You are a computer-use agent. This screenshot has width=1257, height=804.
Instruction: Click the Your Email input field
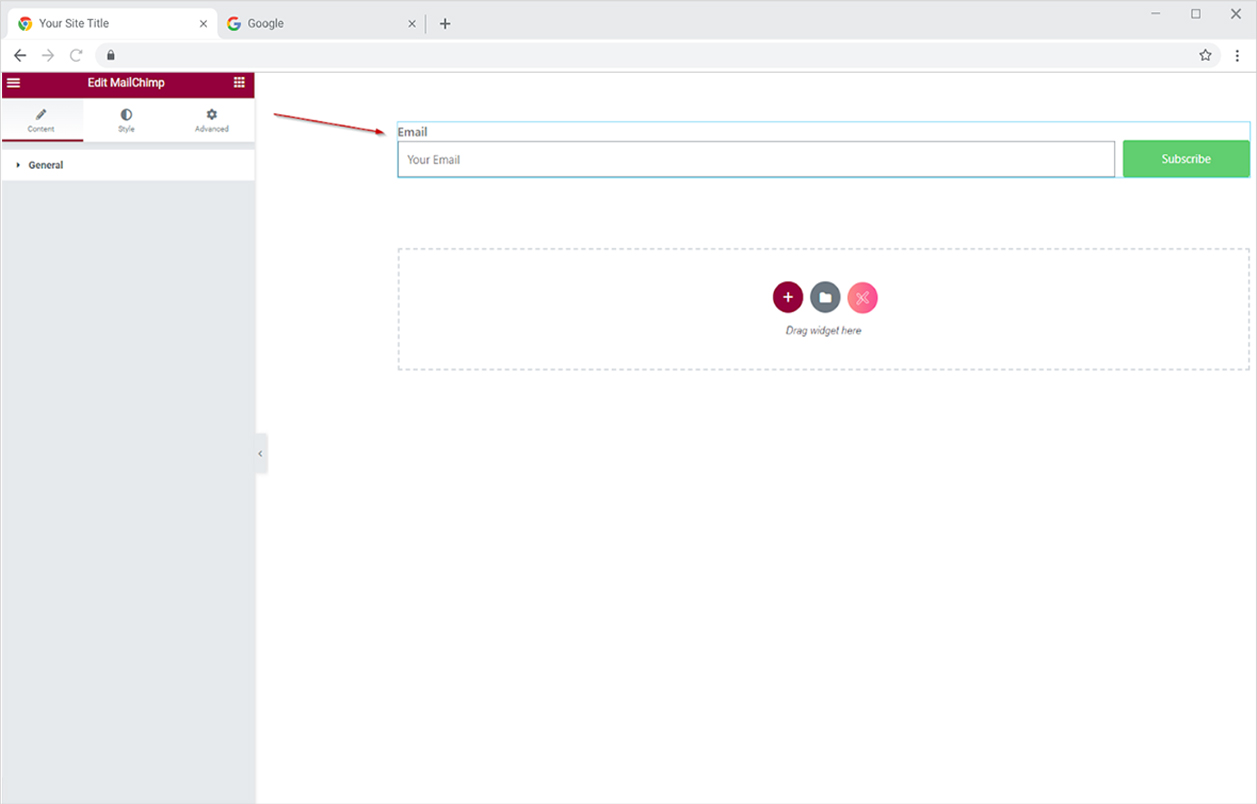tap(755, 159)
